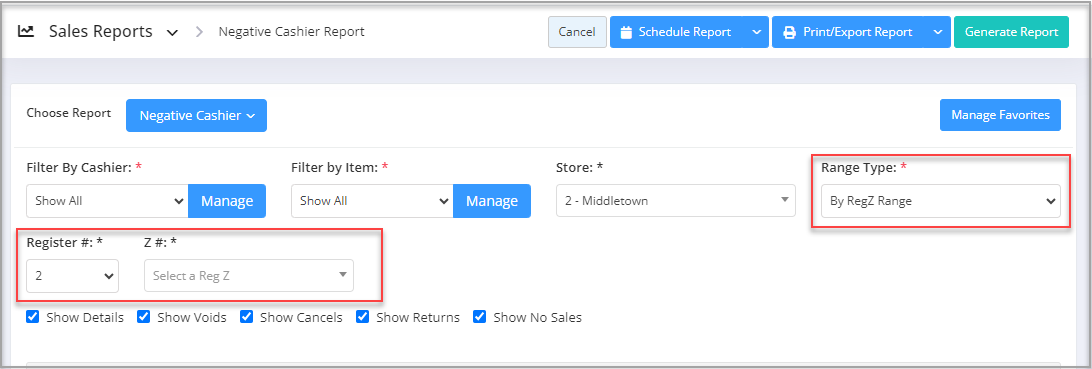Open the Print/Export Report dropdown arrow
The width and height of the screenshot is (1092, 369).
(x=937, y=32)
